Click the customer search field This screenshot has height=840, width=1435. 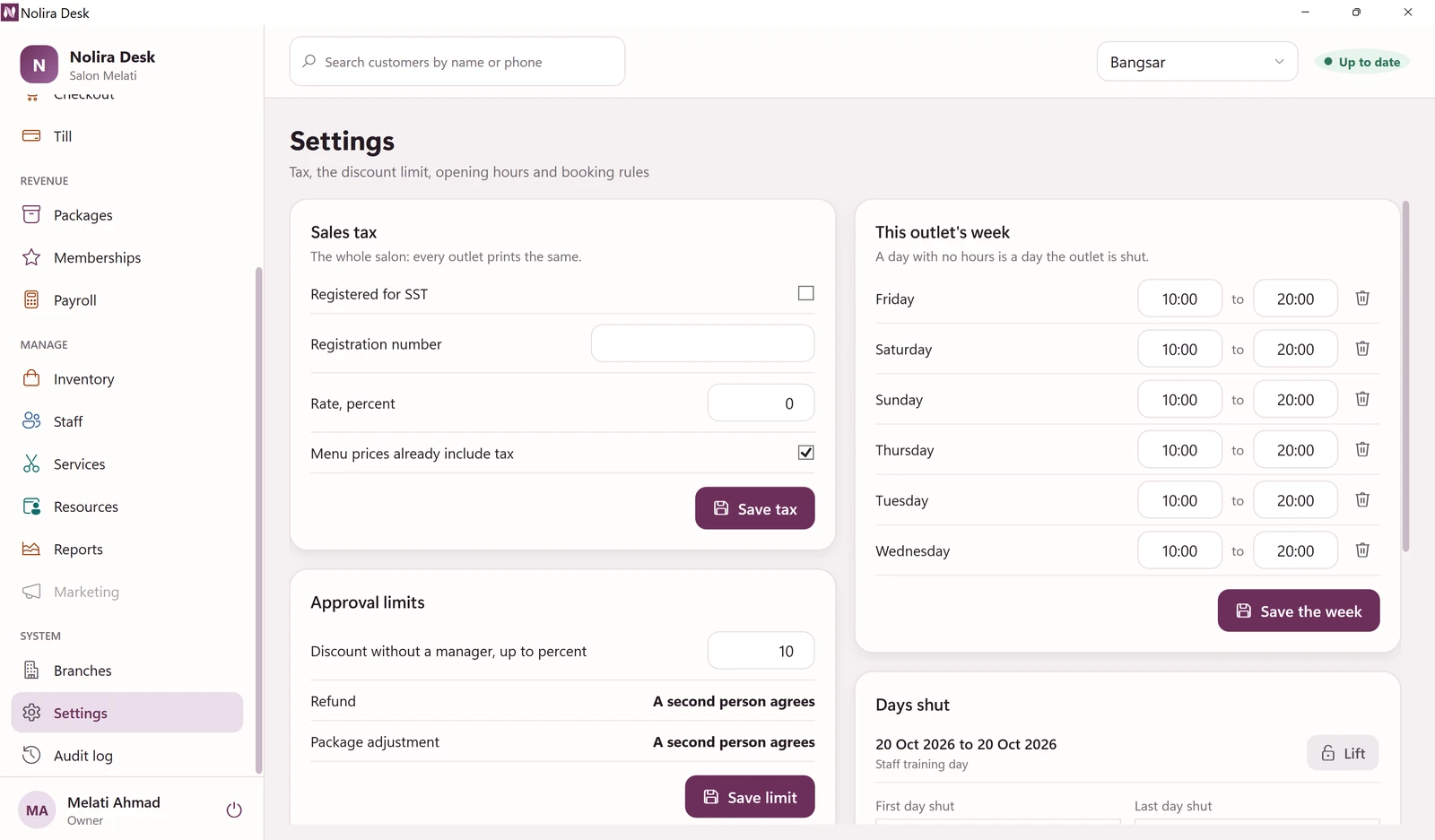457,62
